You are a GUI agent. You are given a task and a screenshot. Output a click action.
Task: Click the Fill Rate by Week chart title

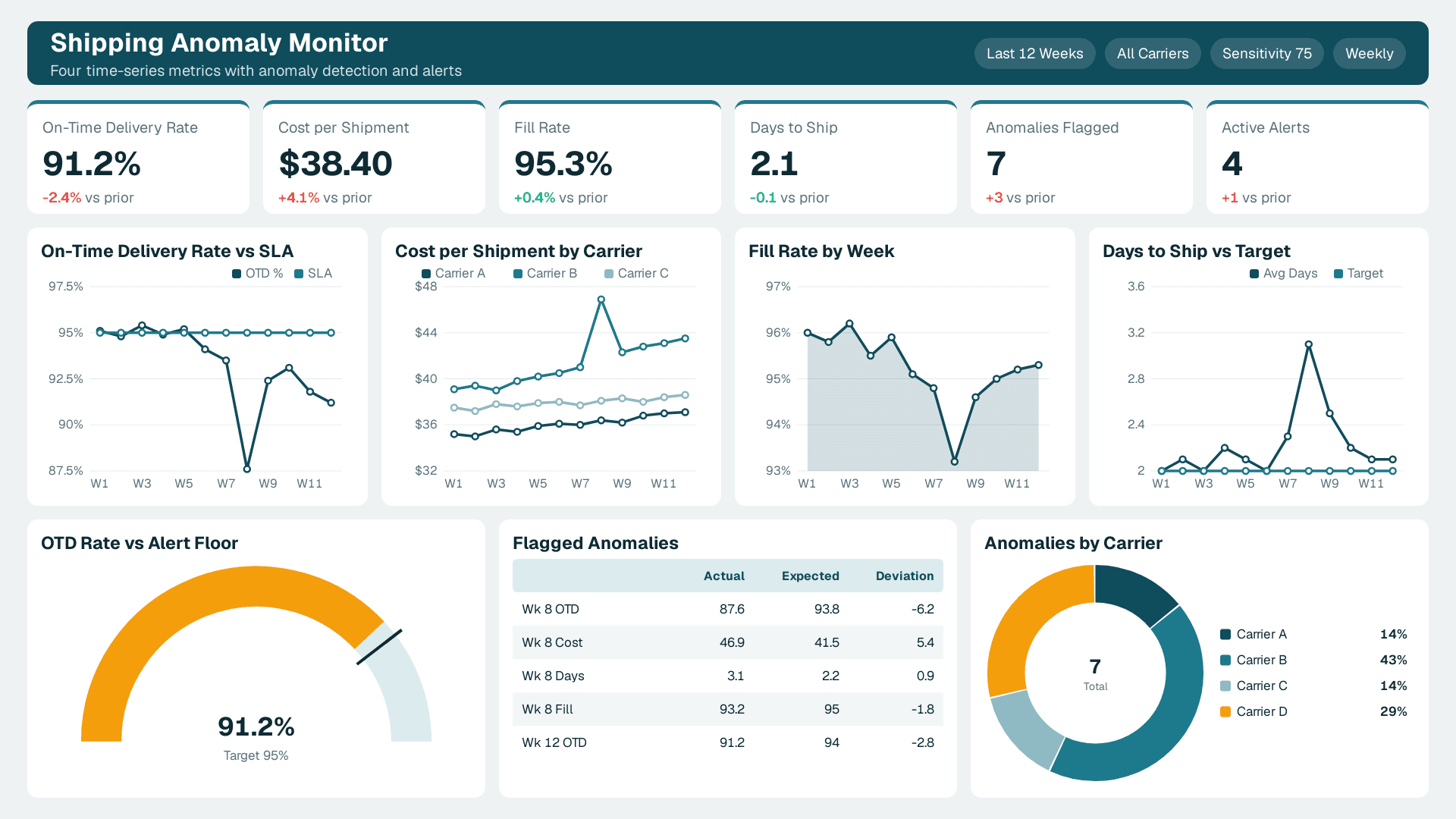821,251
